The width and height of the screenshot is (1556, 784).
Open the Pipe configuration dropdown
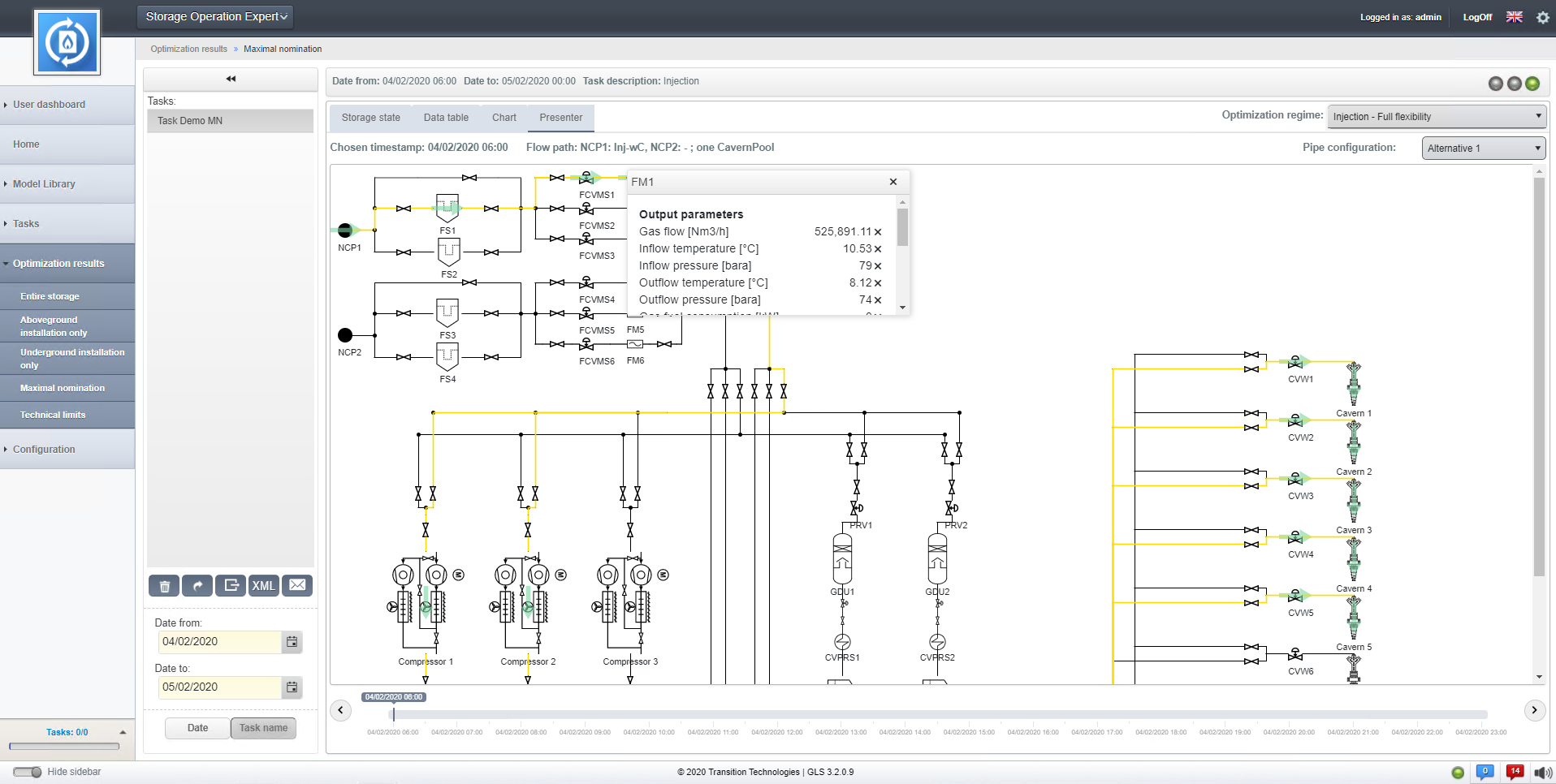[1483, 149]
